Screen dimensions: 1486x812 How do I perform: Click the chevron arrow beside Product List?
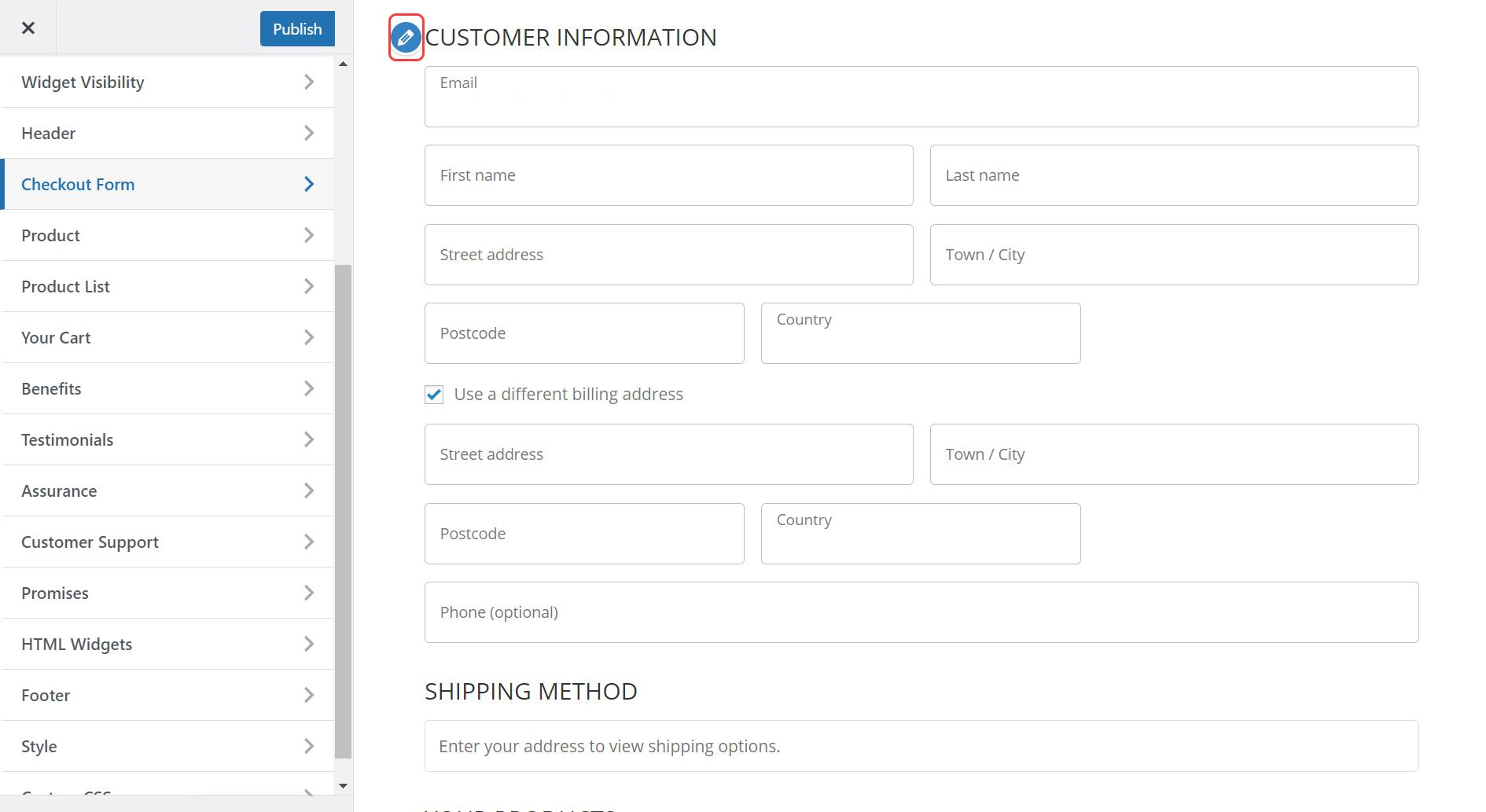309,287
